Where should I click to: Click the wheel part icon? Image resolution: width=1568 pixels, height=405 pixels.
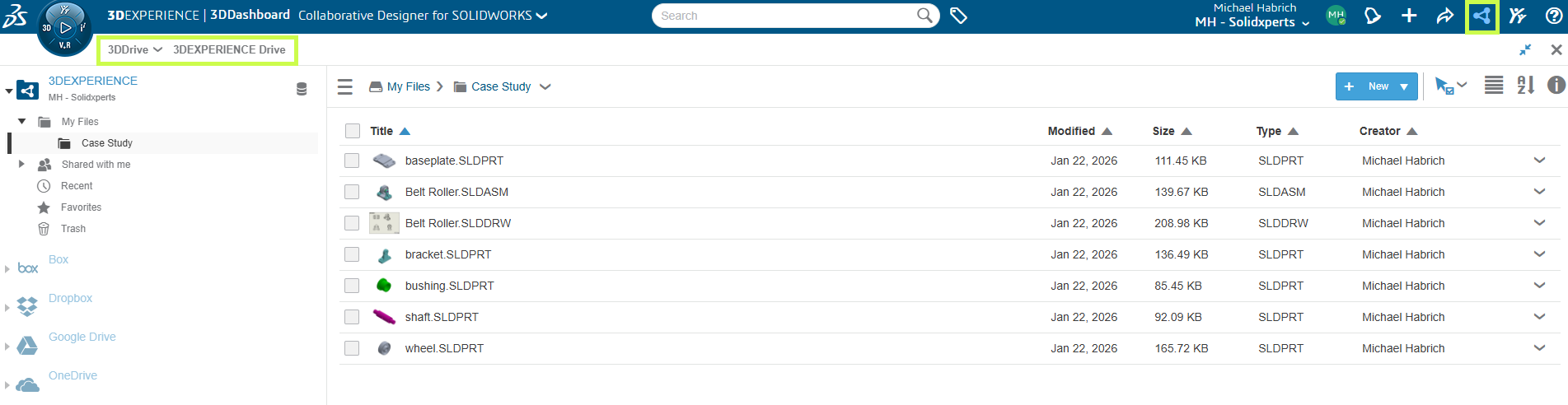pyautogui.click(x=384, y=348)
